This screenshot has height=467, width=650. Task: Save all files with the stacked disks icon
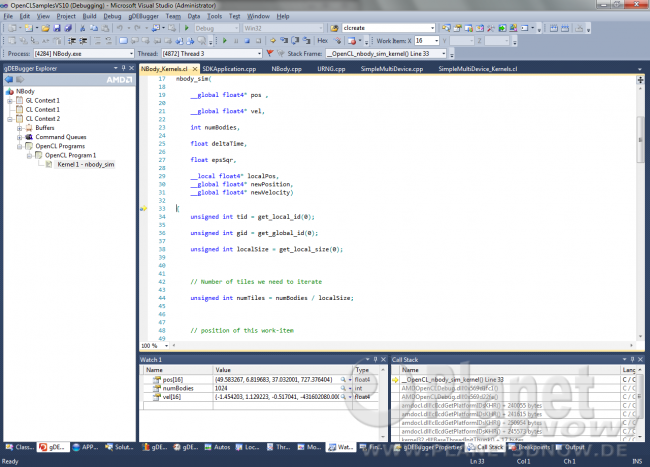[68, 28]
